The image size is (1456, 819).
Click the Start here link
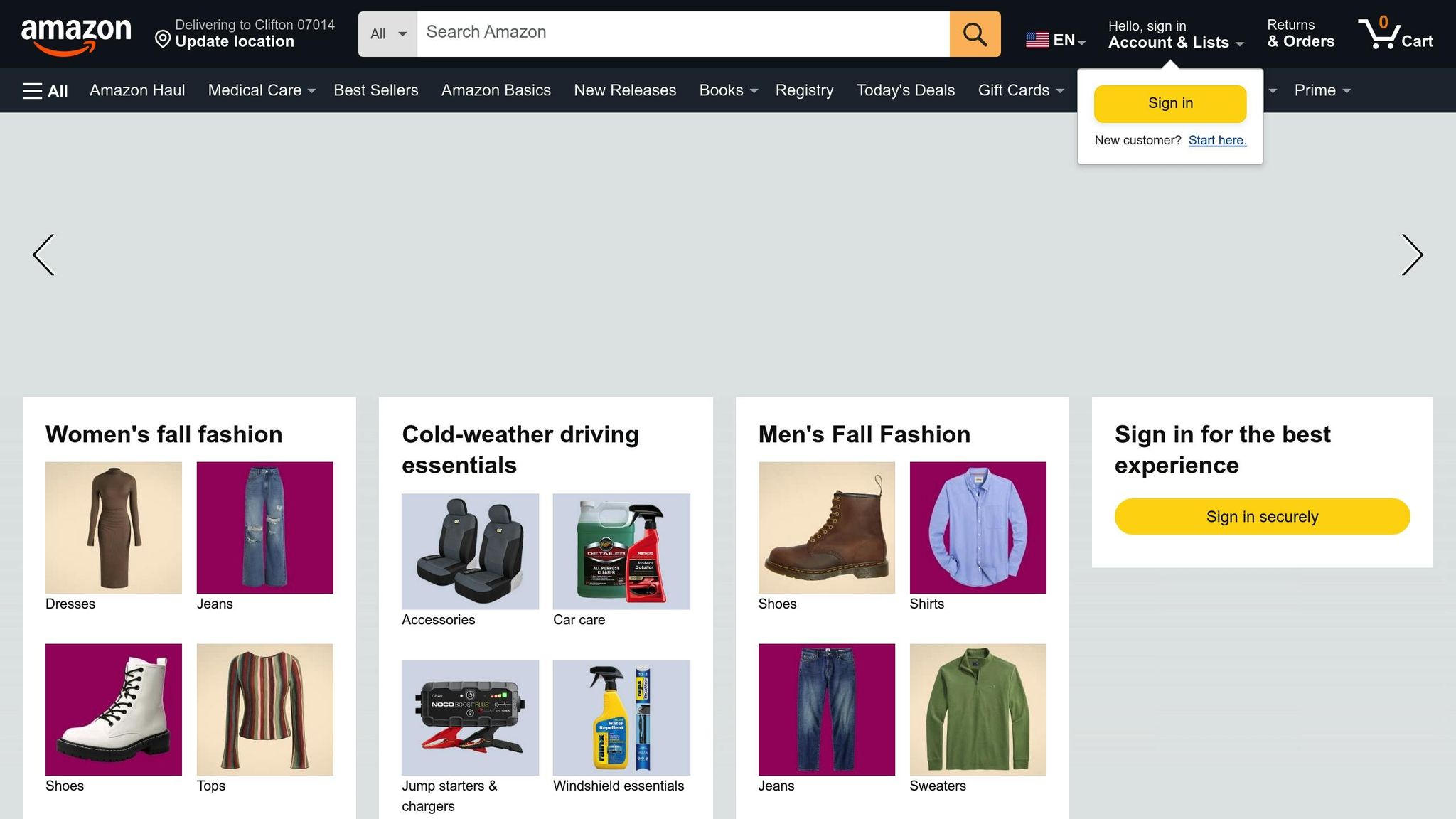(1217, 141)
